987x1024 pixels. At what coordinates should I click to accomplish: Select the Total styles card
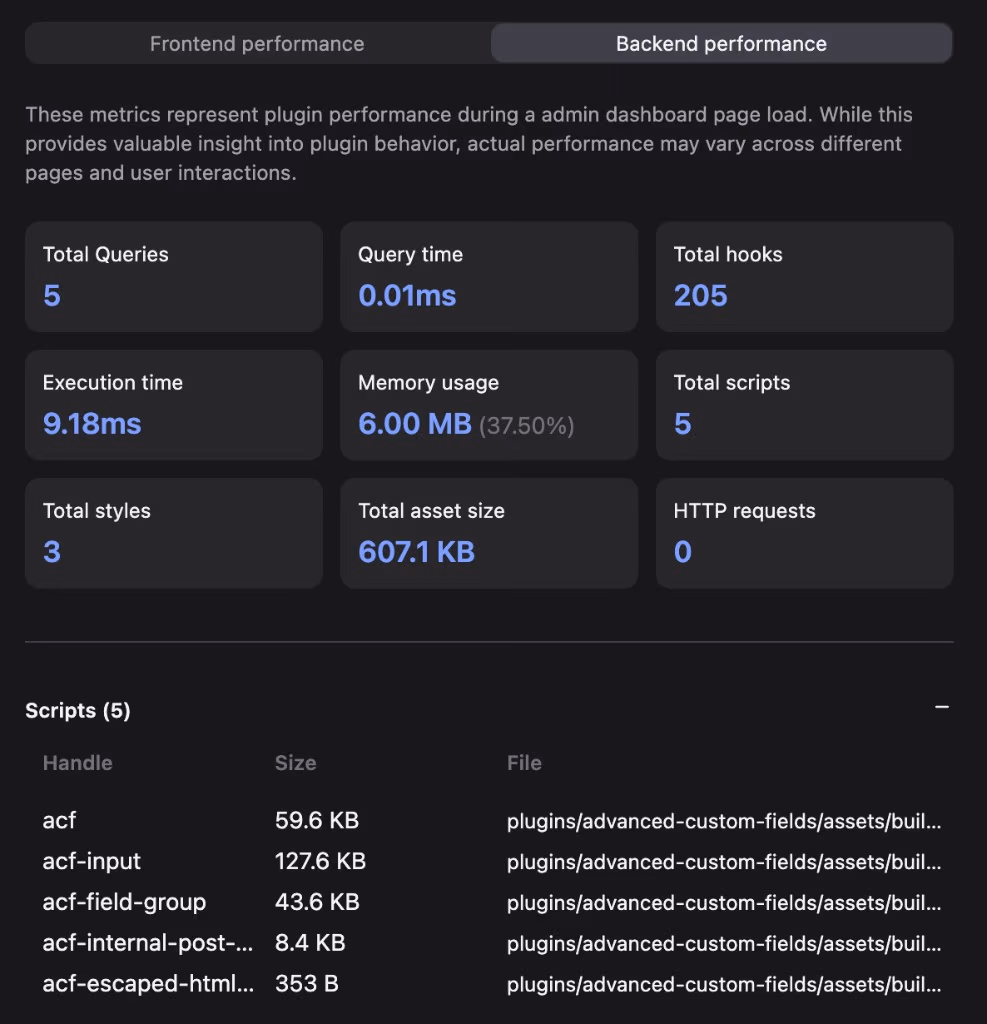(174, 534)
